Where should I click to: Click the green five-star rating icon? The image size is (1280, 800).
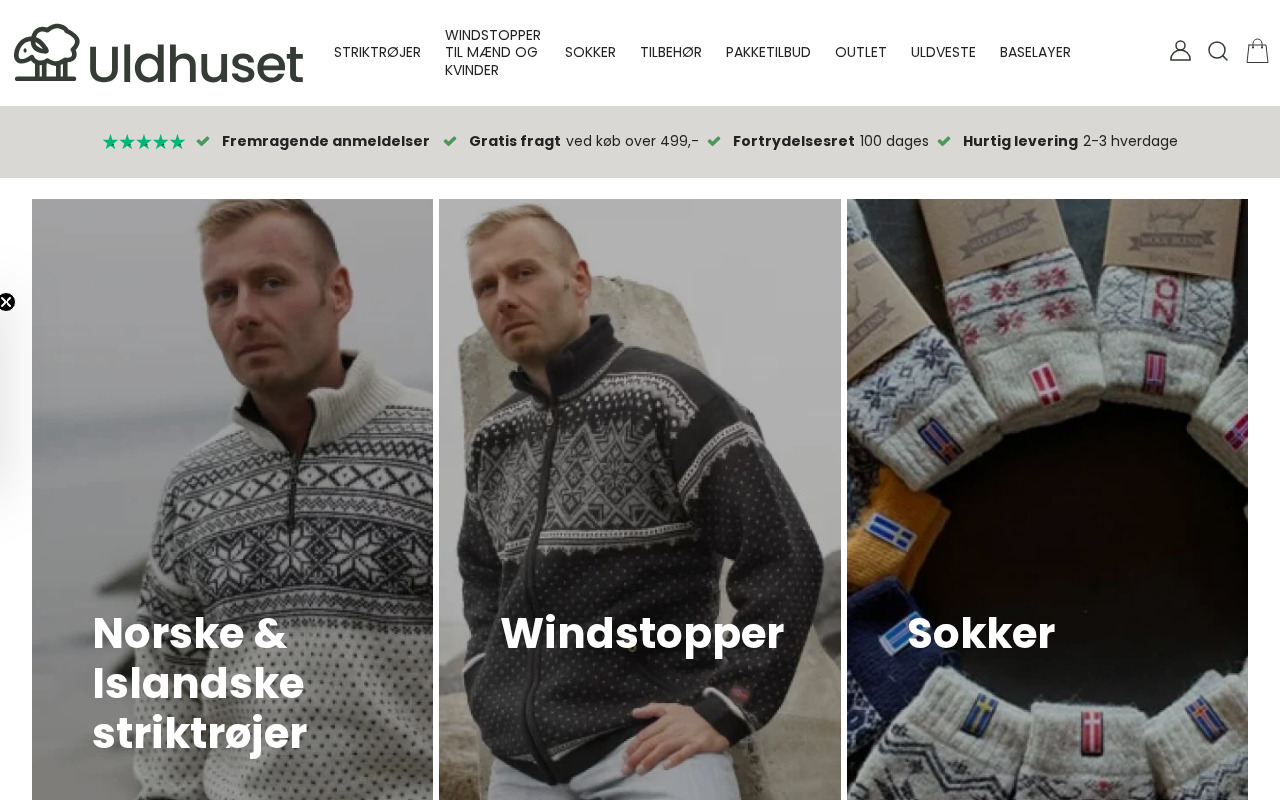pyautogui.click(x=144, y=142)
